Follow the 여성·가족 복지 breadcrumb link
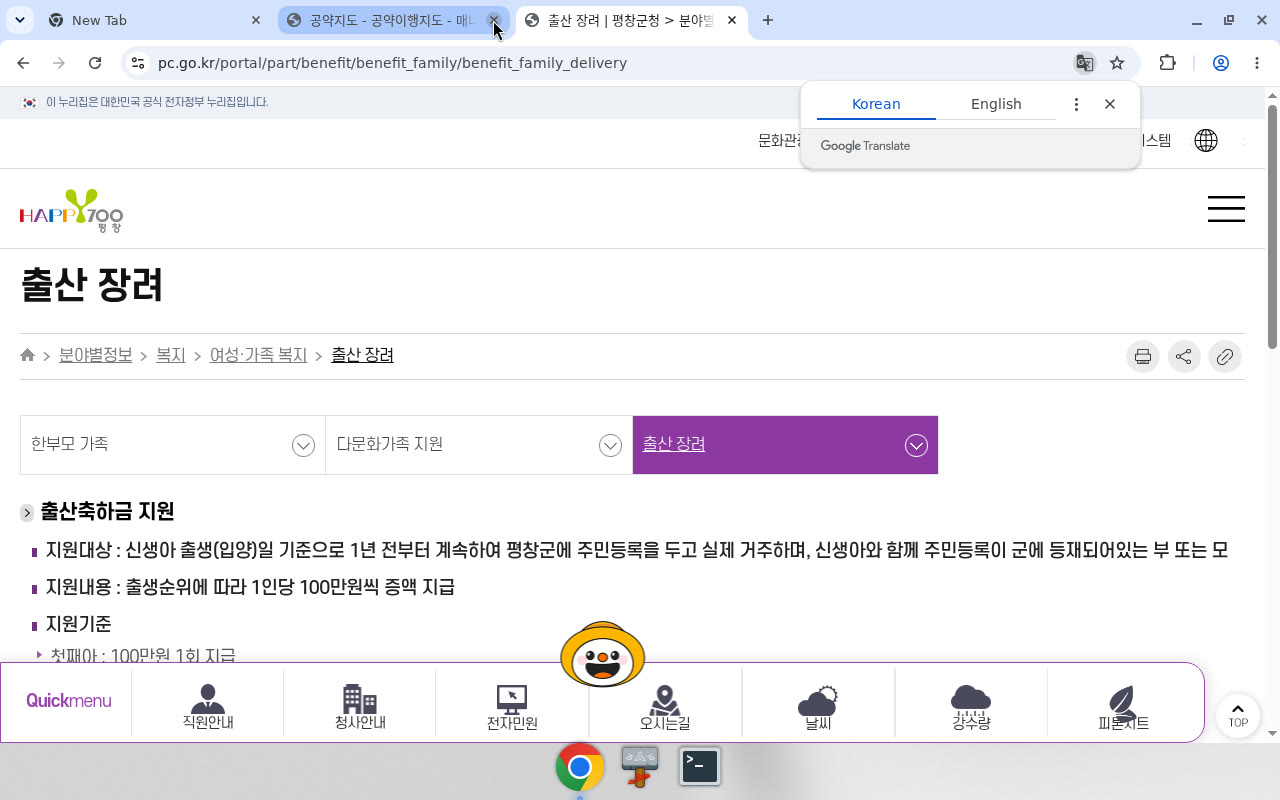 tap(258, 355)
